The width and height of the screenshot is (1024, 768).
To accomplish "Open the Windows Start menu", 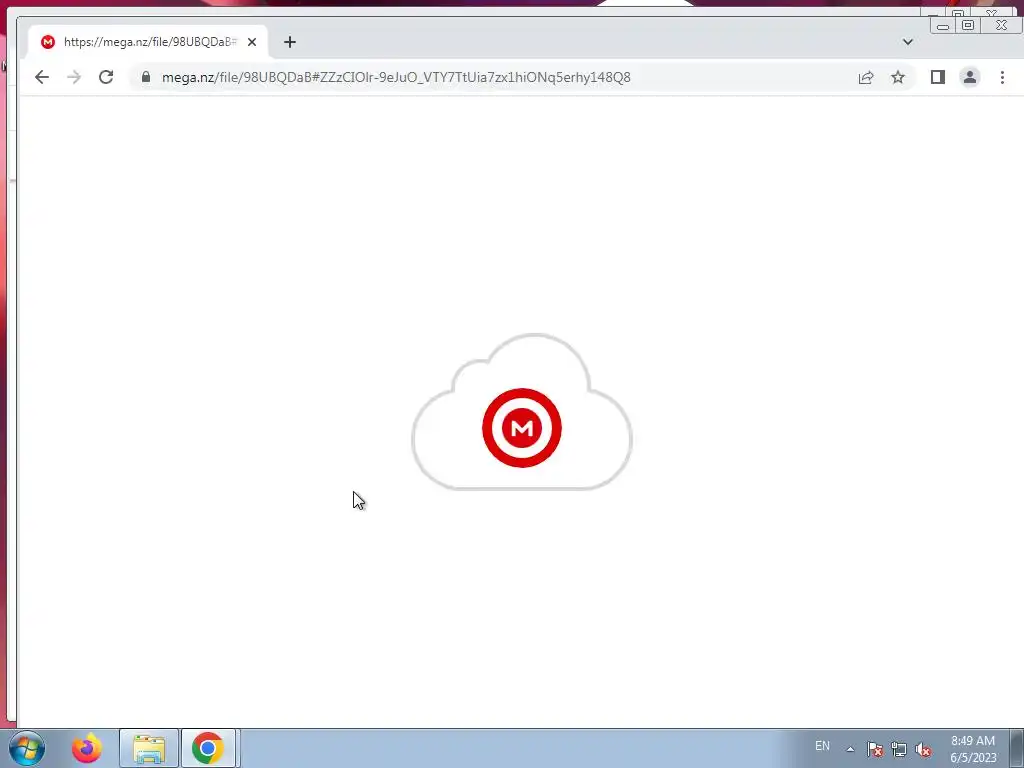I will click(27, 748).
